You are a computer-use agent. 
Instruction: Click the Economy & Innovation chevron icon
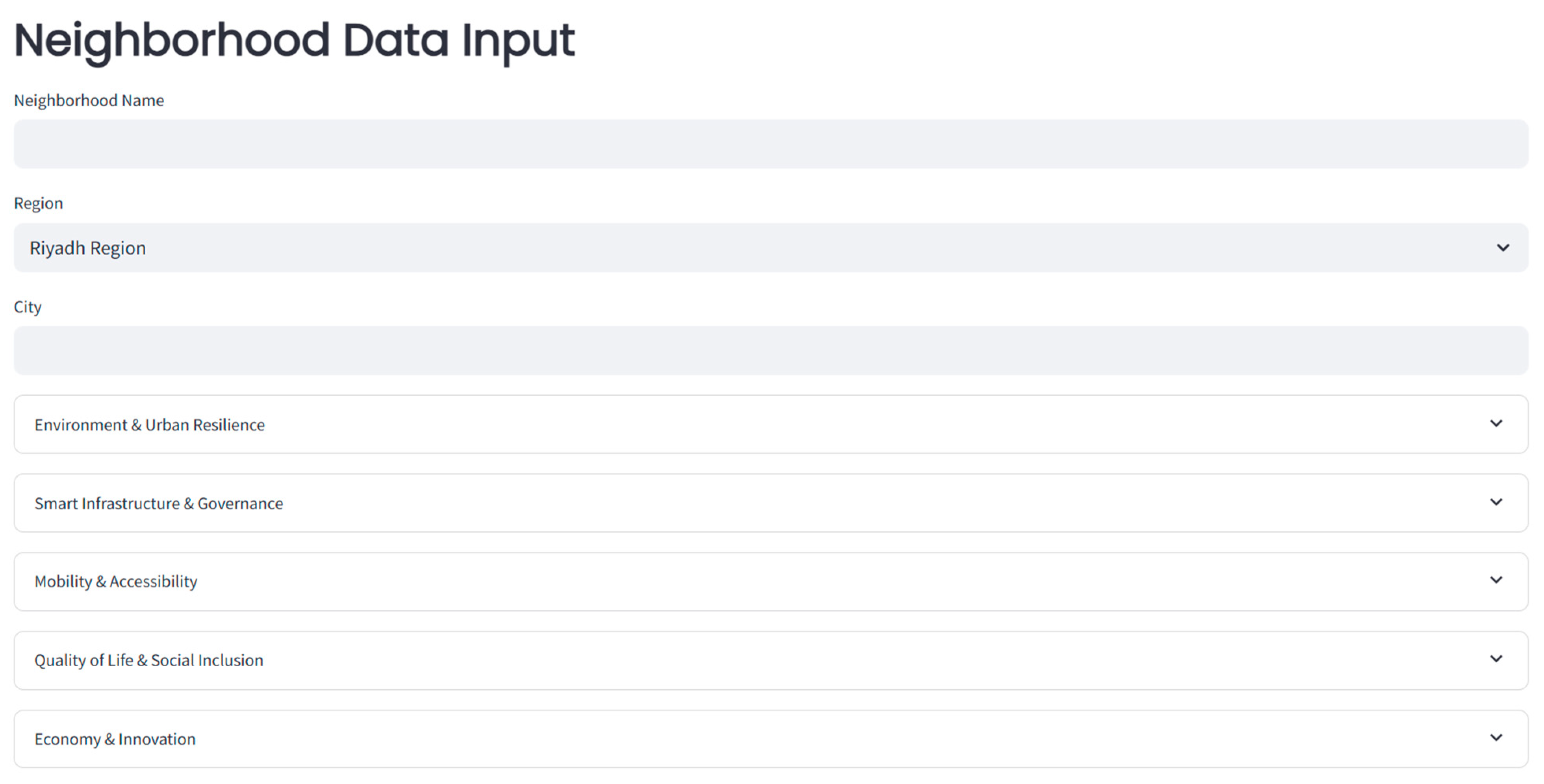[1496, 738]
